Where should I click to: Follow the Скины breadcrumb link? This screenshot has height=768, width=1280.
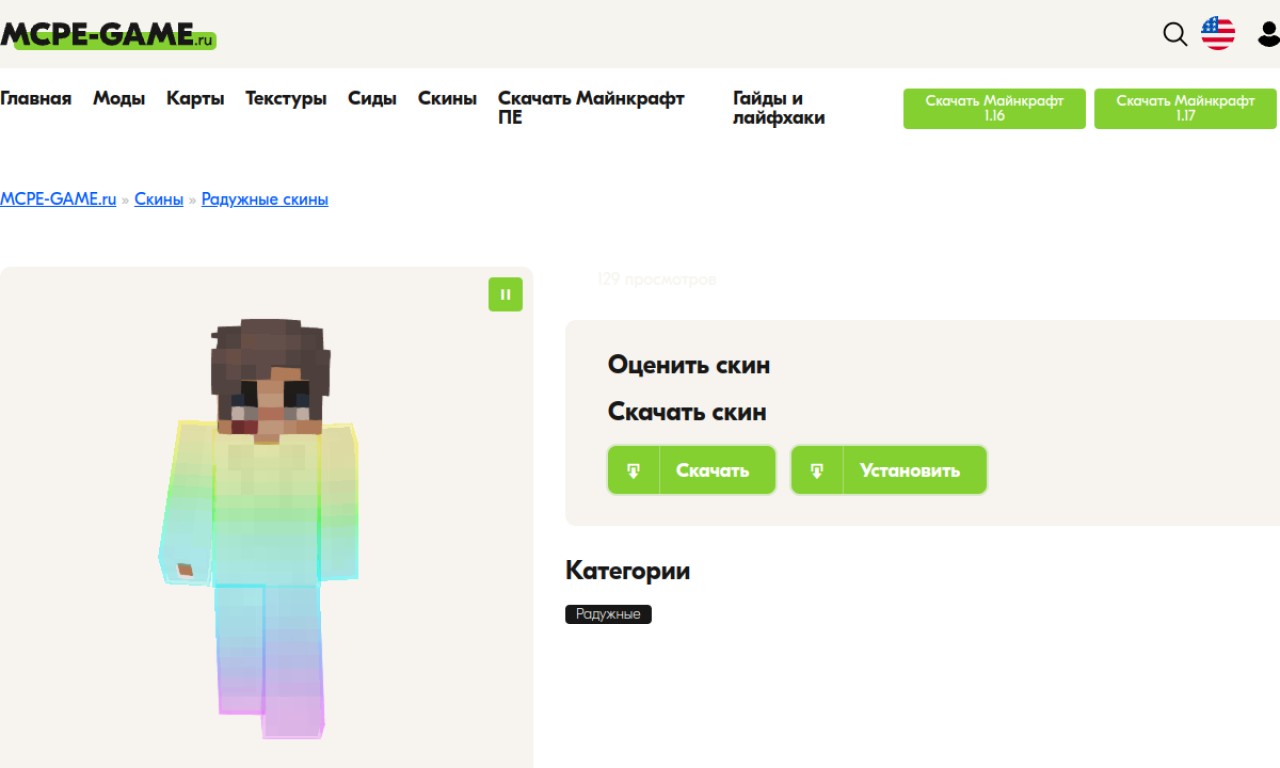pos(159,199)
